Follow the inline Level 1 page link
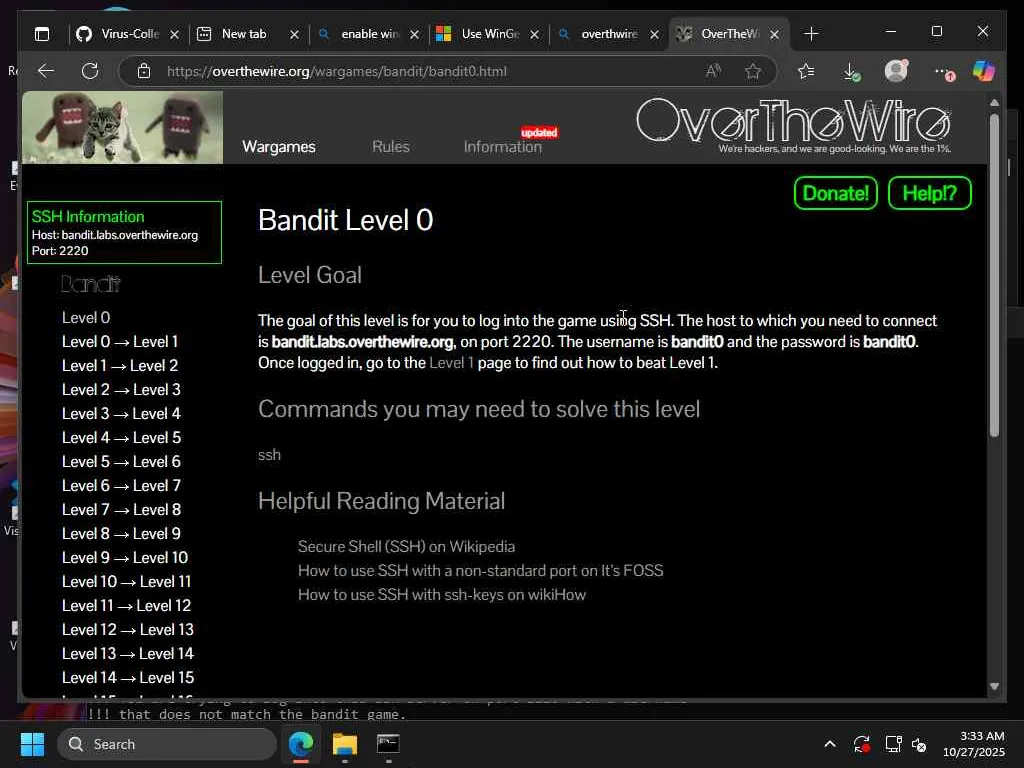 tap(451, 363)
